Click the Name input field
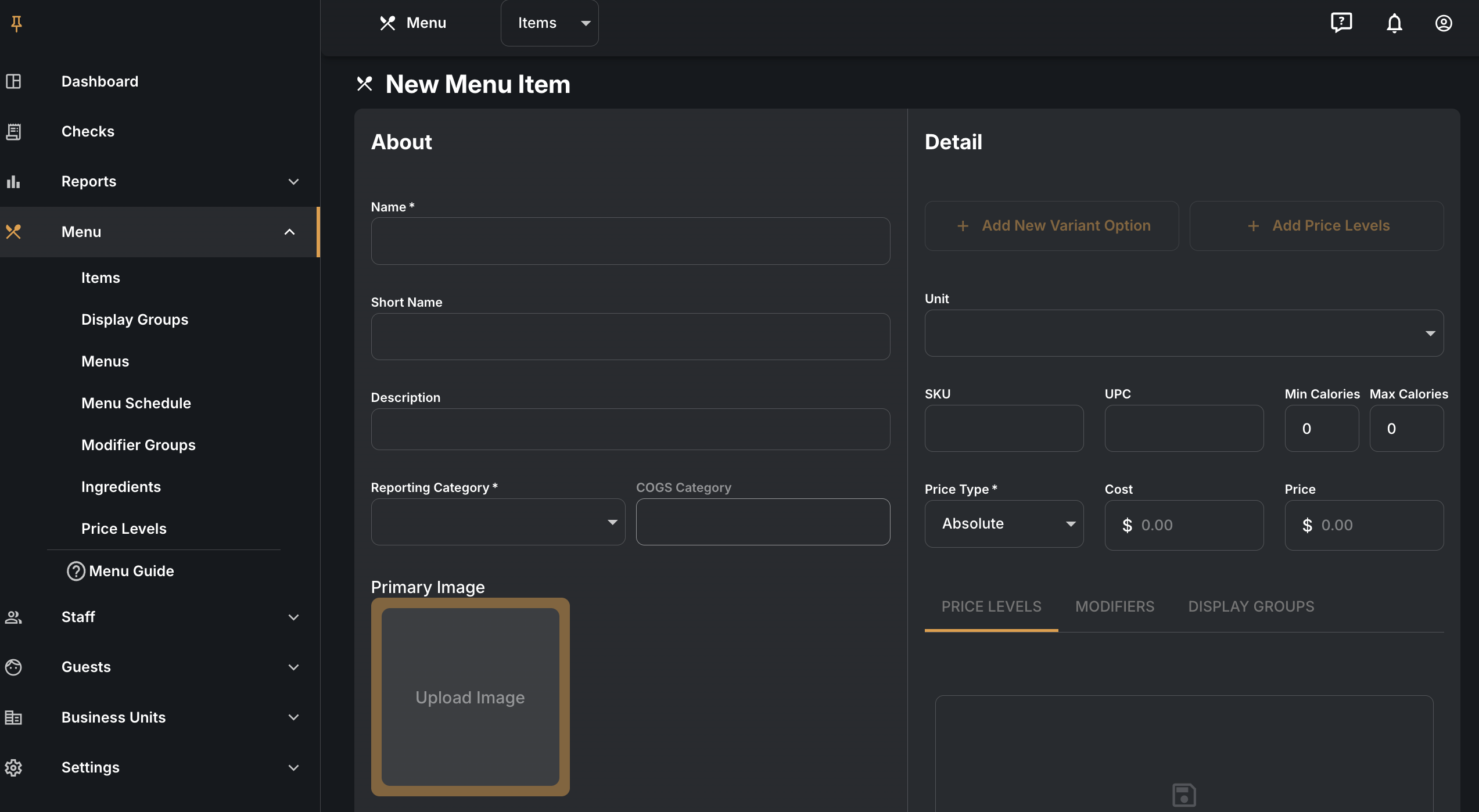This screenshot has width=1479, height=812. pyautogui.click(x=630, y=241)
